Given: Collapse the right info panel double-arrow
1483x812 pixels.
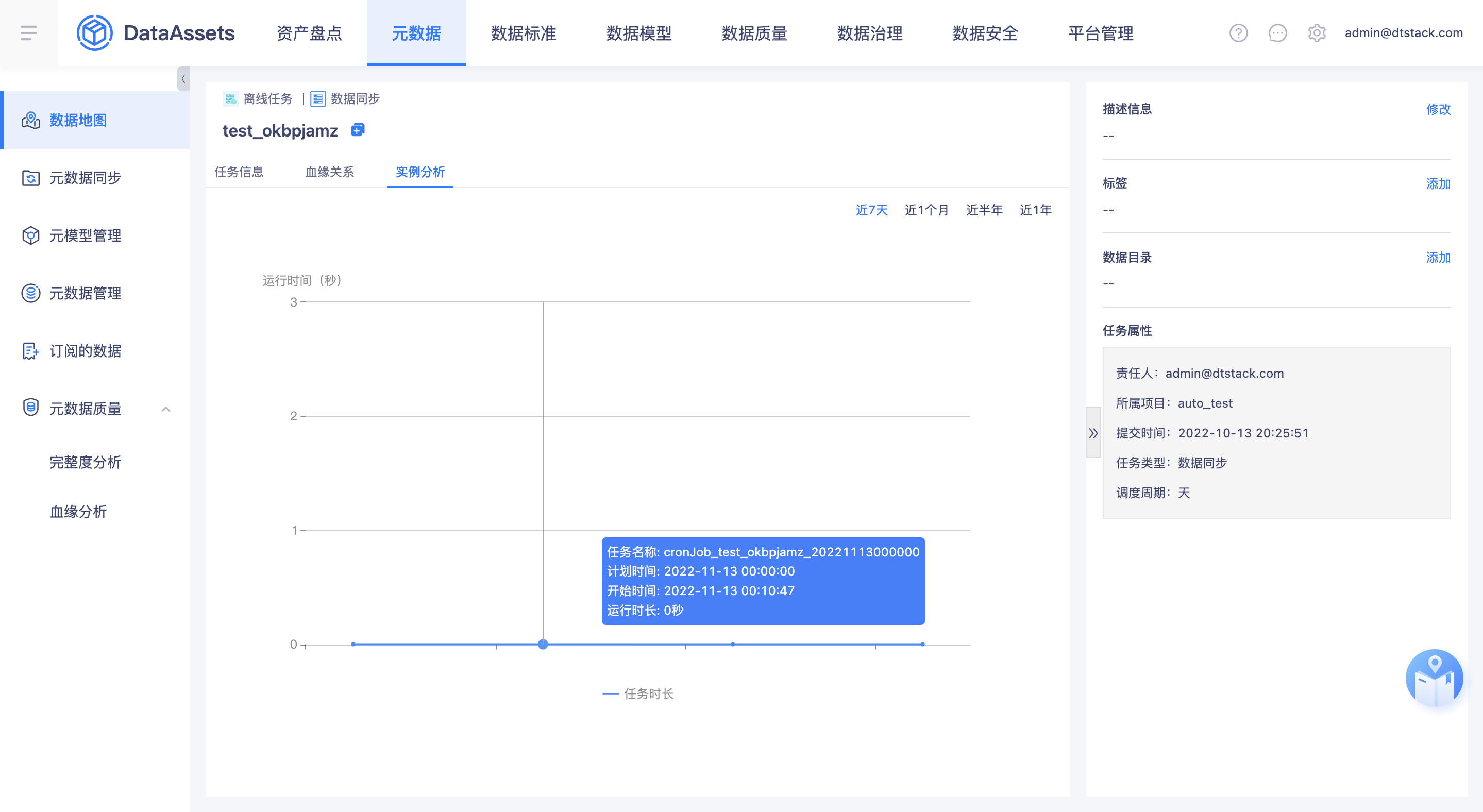Looking at the screenshot, I should pyautogui.click(x=1093, y=433).
